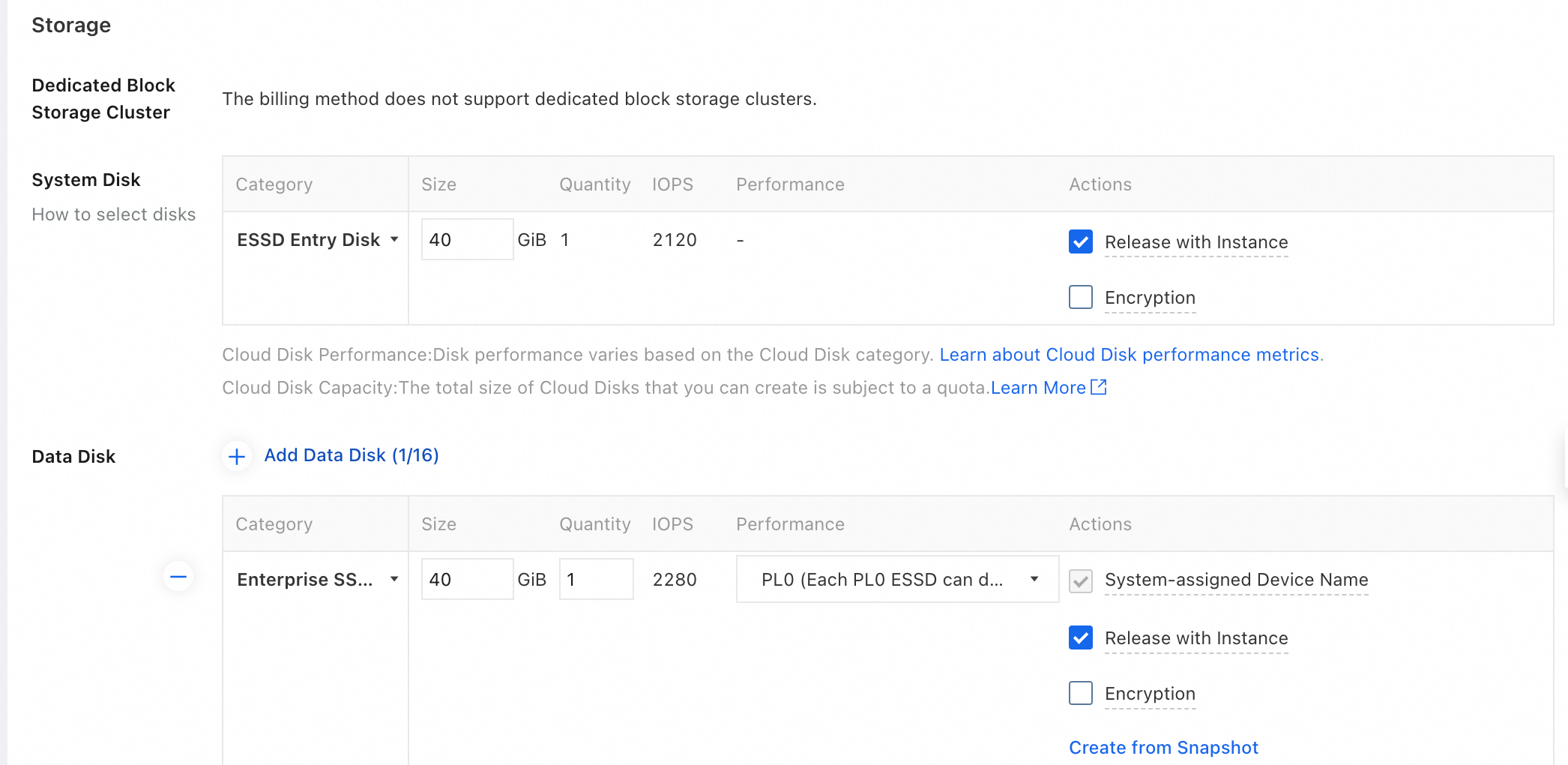1568x765 pixels.
Task: Open the external-link icon beside Learn More
Action: 1099,387
